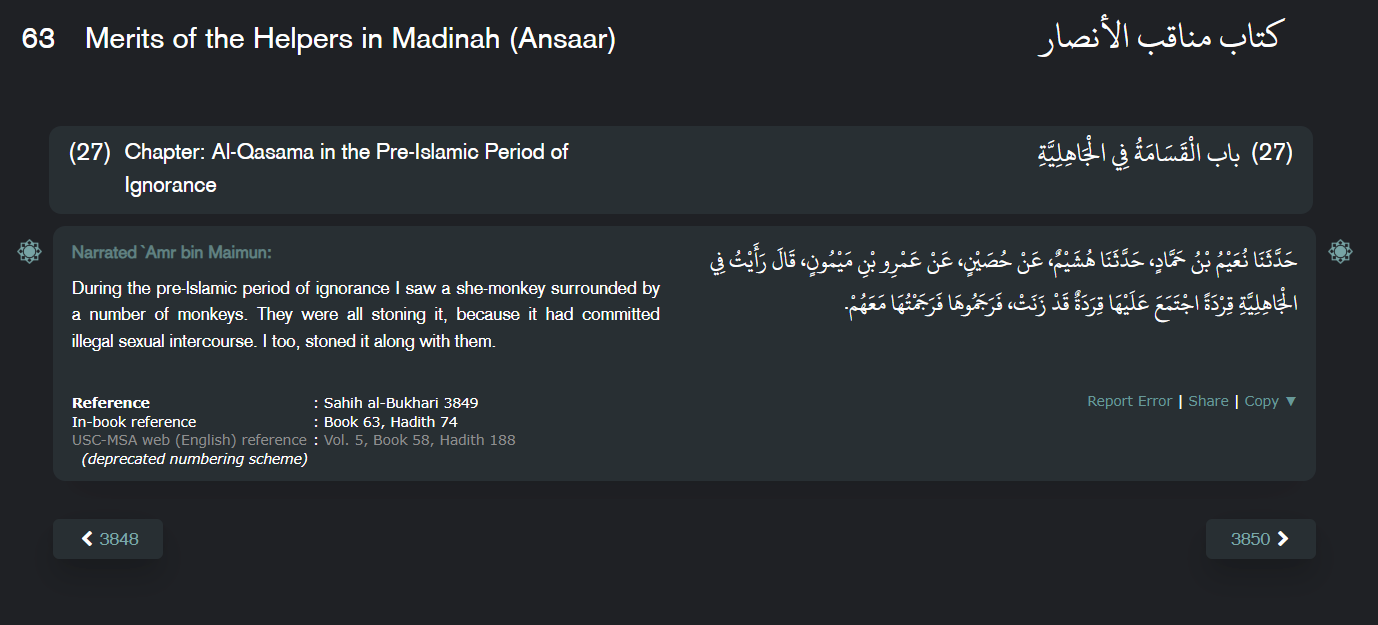Open the Copy dropdown arrow

(x=1290, y=401)
